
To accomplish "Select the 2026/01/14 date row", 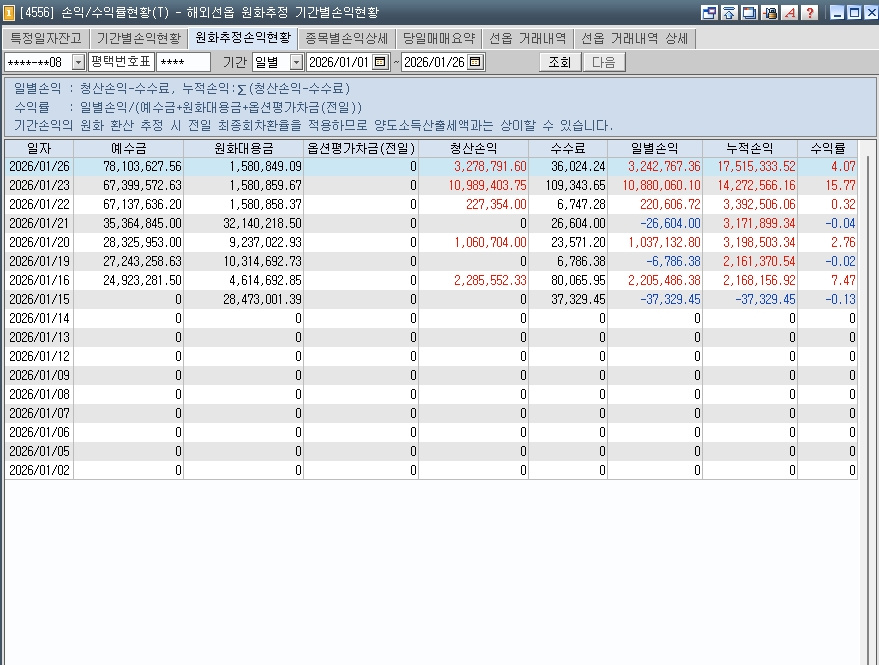I will [x=431, y=318].
